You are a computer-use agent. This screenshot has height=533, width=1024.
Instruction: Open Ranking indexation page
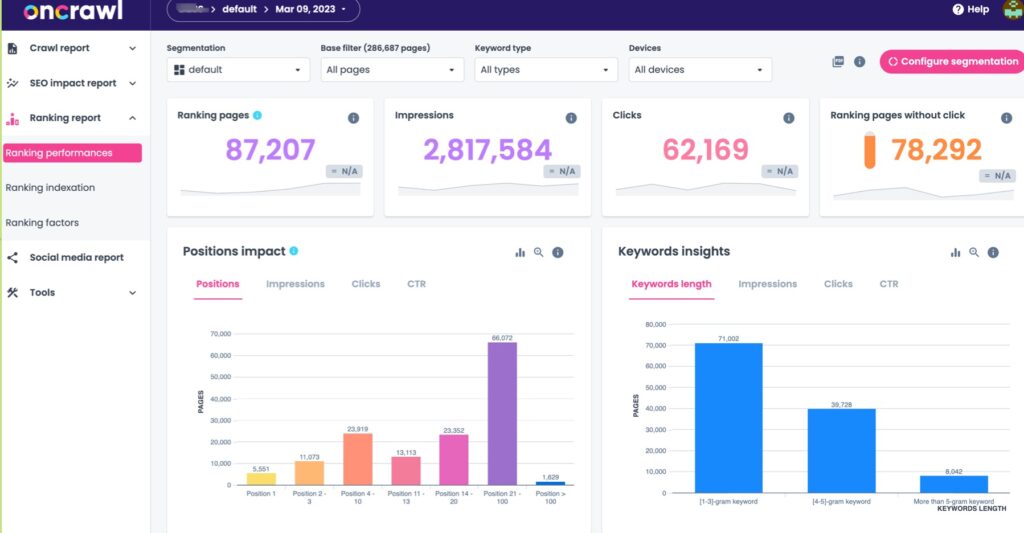click(50, 188)
